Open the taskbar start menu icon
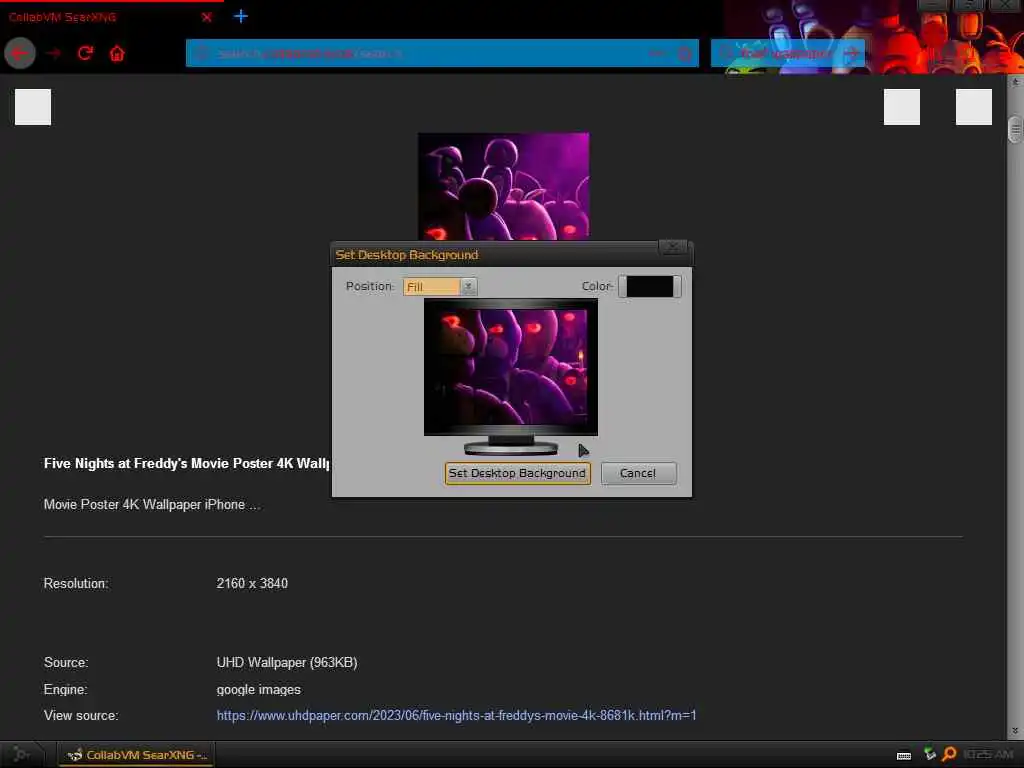The image size is (1024, 768). point(22,755)
